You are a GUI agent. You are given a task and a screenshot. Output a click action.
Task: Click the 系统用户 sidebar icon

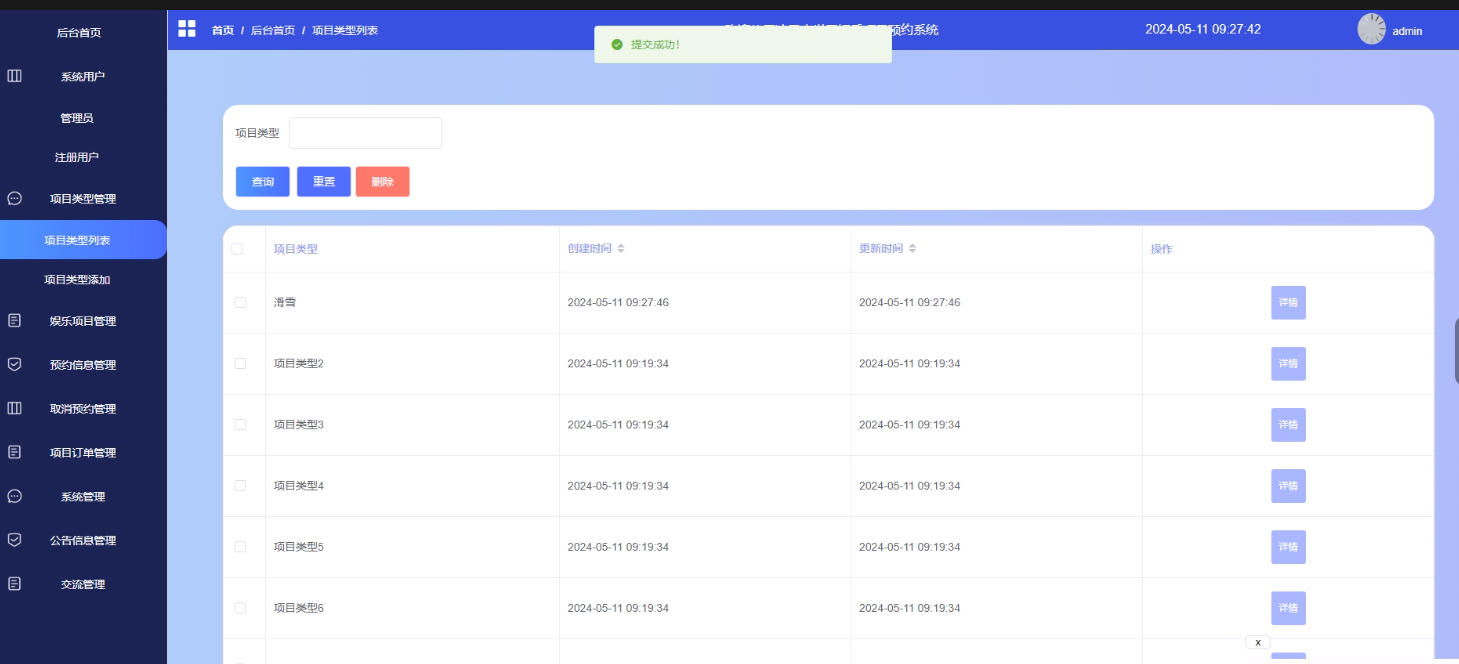coord(14,76)
